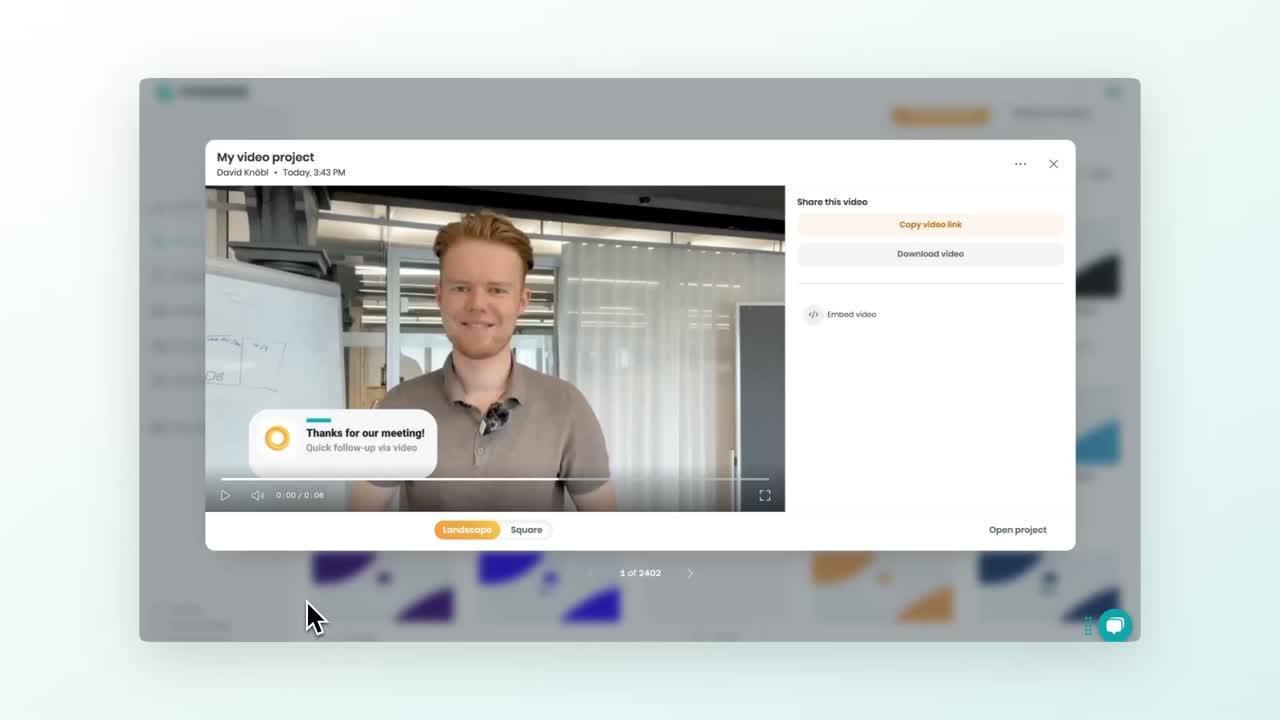Open the chat support bubble
Viewport: 1280px width, 720px height.
click(1114, 626)
